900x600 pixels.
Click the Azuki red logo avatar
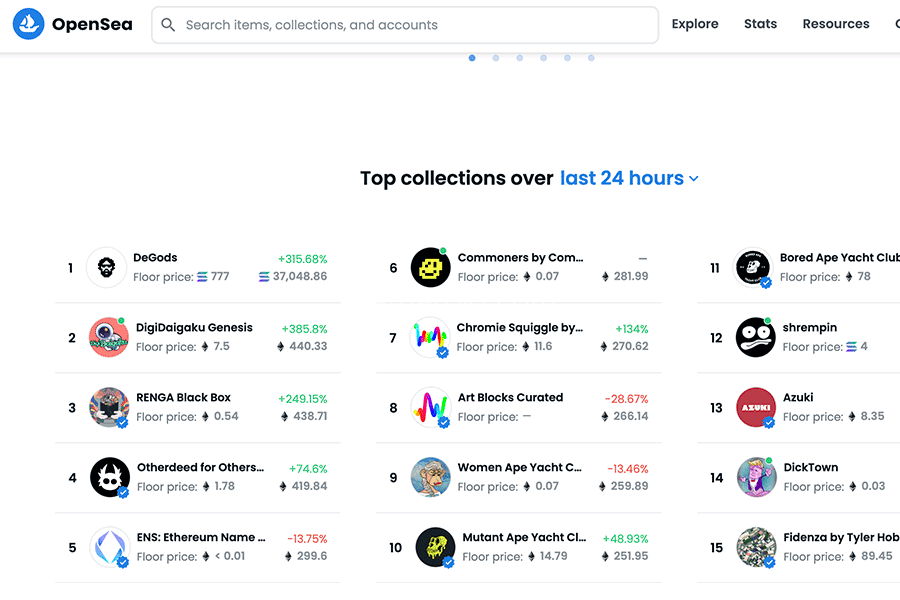pyautogui.click(x=756, y=408)
